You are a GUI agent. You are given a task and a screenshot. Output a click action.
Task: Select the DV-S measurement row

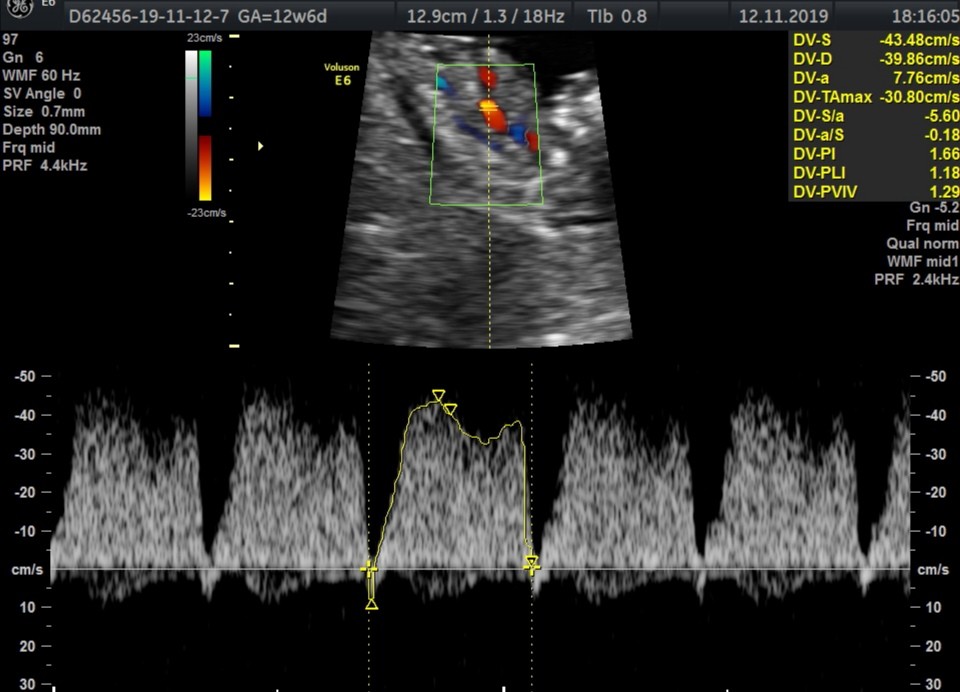point(874,40)
